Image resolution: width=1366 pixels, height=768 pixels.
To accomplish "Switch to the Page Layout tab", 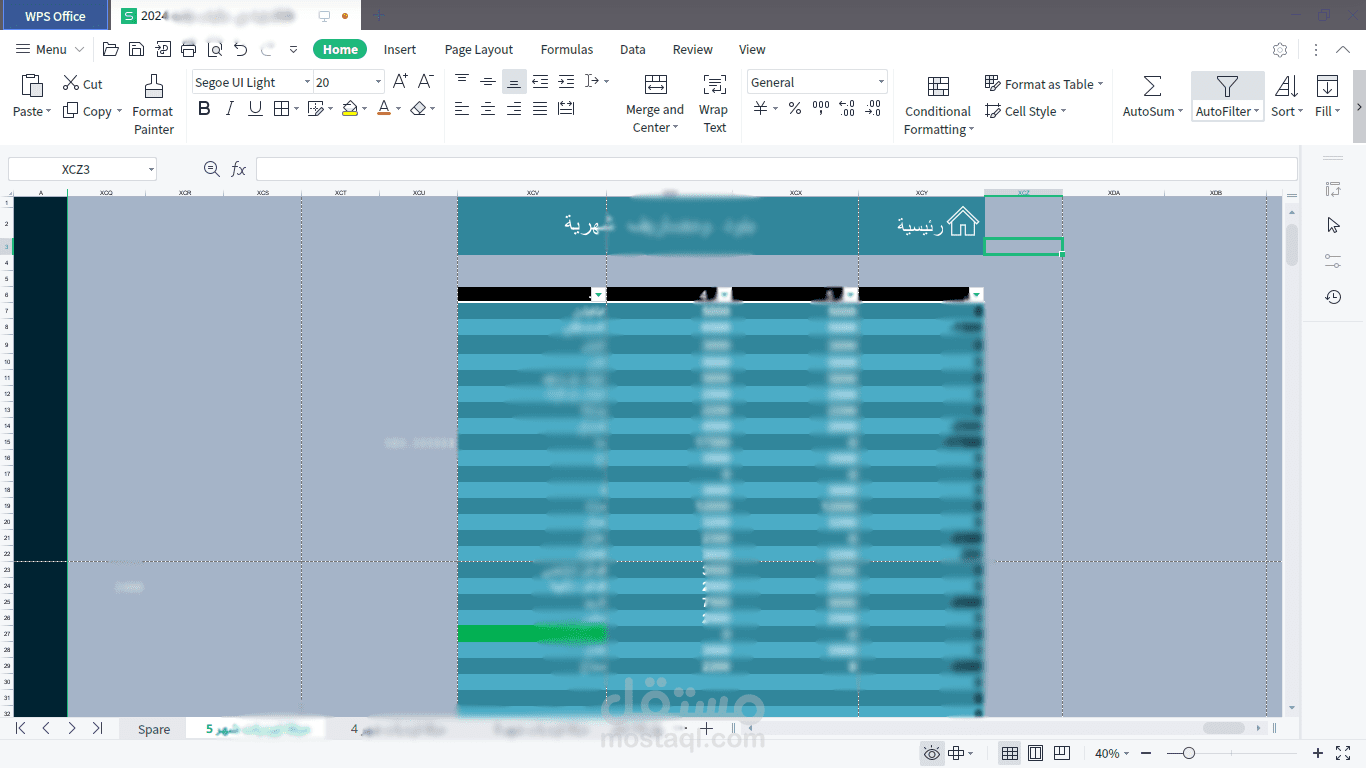I will point(479,49).
